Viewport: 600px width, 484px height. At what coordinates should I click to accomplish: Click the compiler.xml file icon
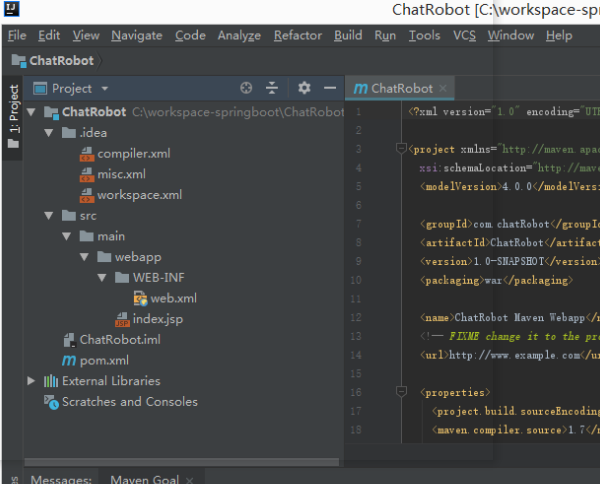pyautogui.click(x=87, y=154)
